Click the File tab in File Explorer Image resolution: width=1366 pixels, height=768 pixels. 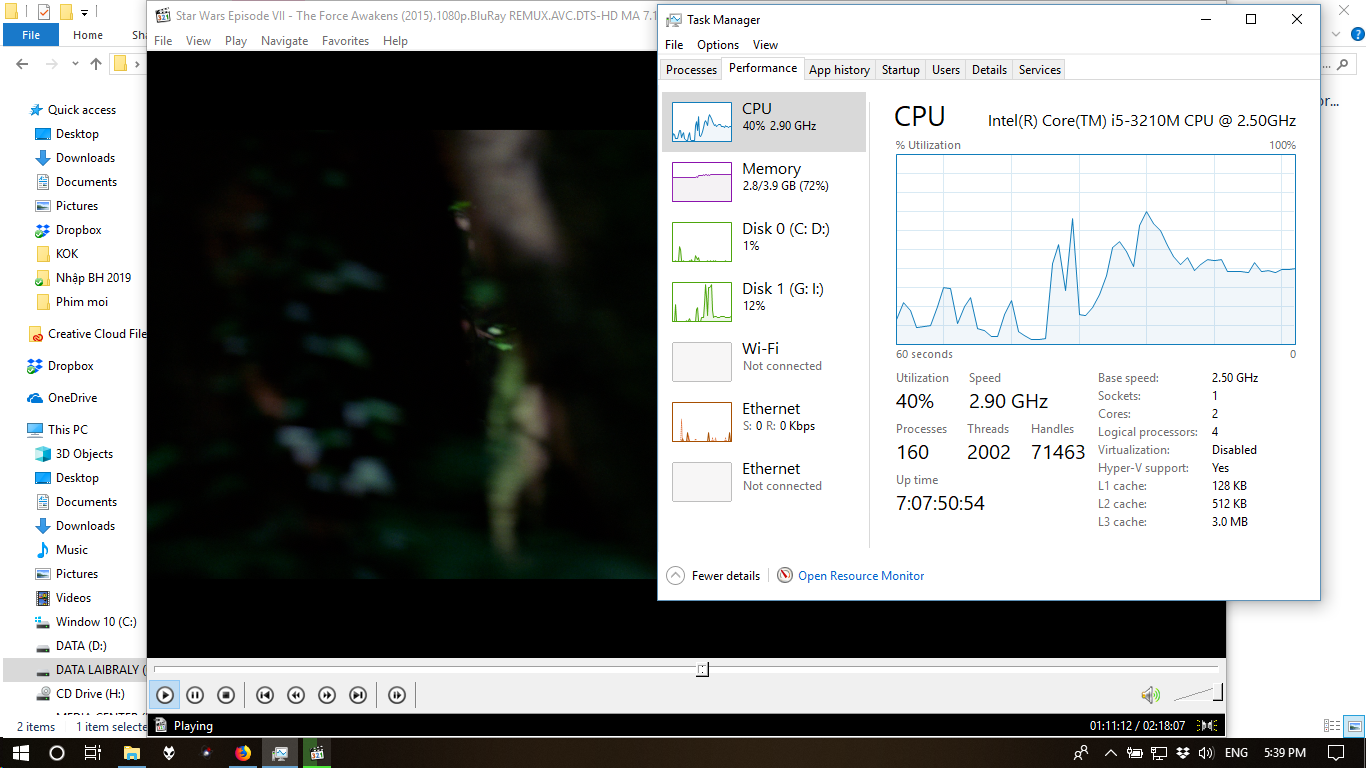click(31, 35)
